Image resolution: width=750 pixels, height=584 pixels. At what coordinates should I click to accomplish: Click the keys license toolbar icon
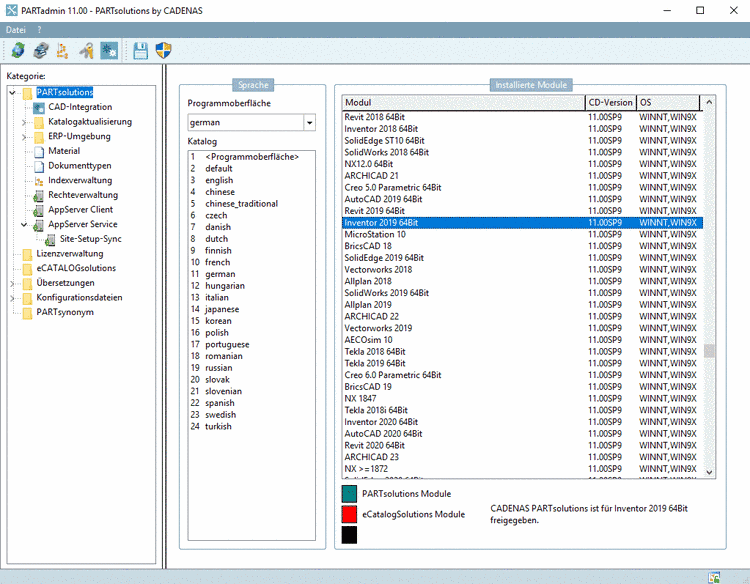click(x=86, y=50)
